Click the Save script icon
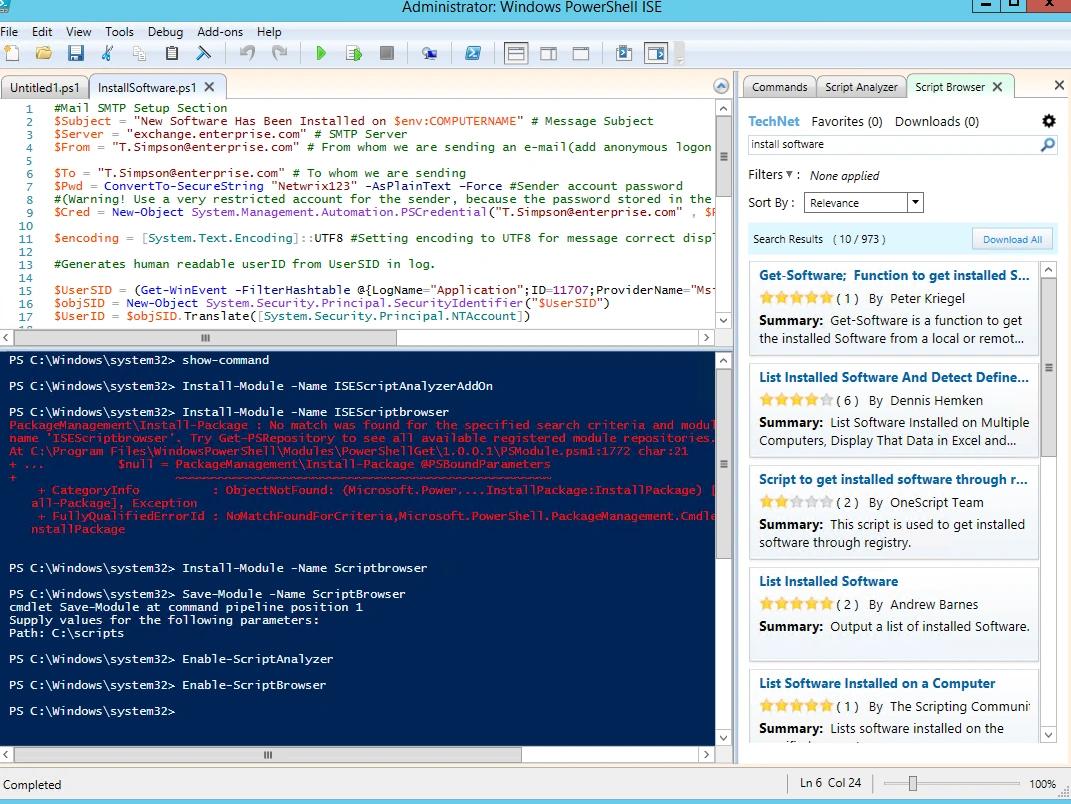 [75, 54]
